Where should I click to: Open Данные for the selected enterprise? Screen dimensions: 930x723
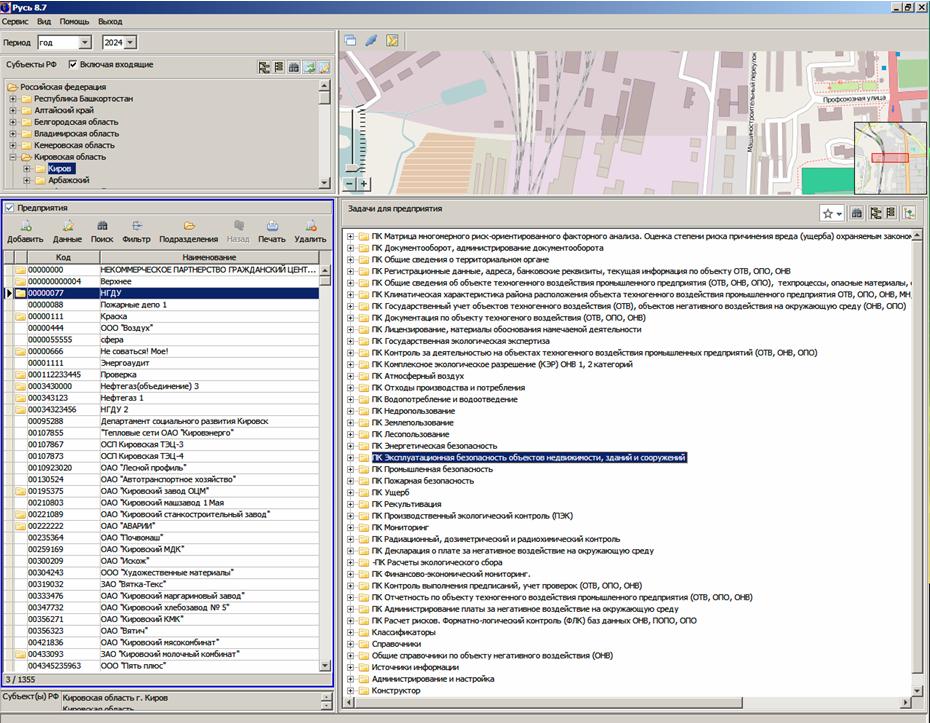(x=67, y=226)
